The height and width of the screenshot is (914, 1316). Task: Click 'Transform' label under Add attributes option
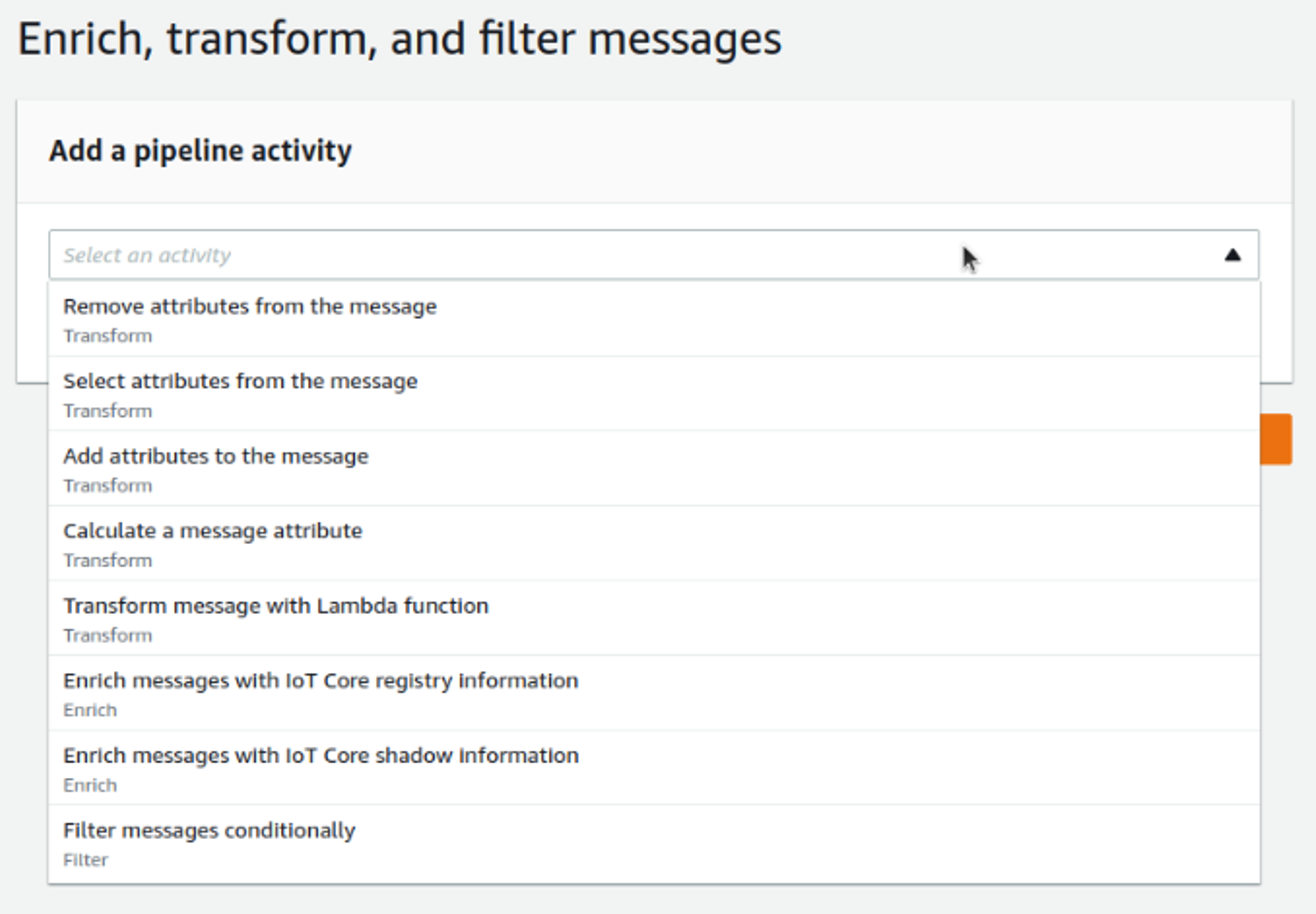(x=108, y=486)
